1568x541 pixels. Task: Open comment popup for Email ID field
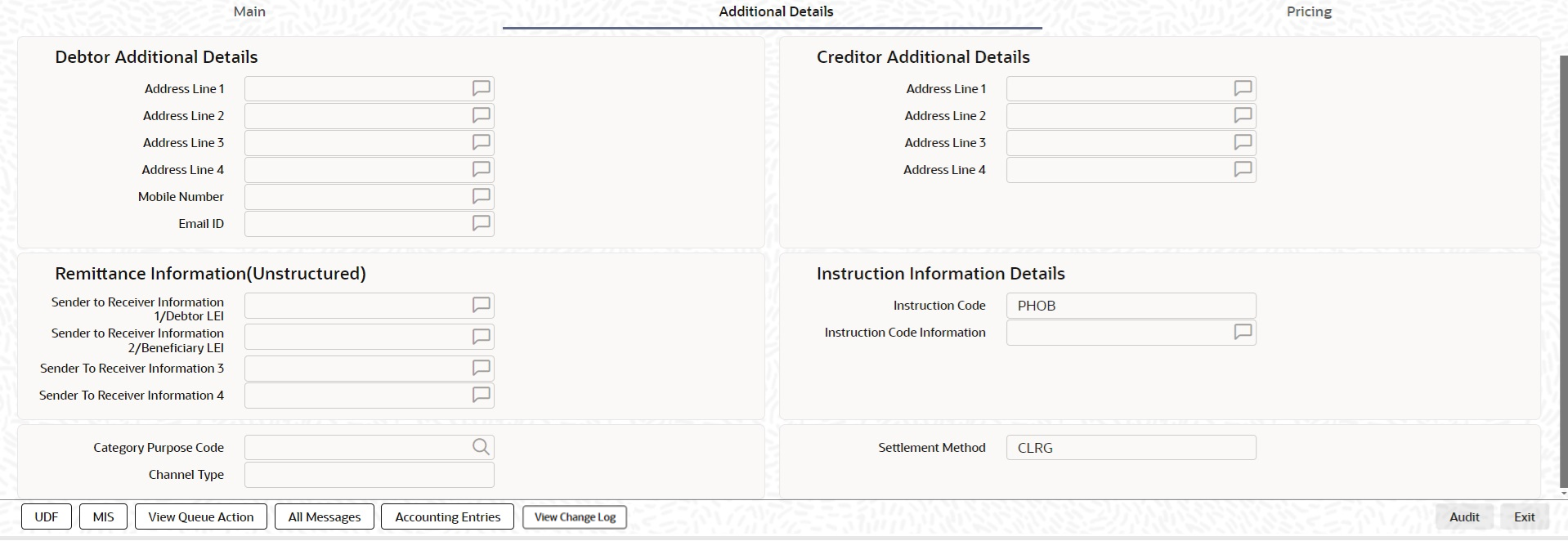(481, 223)
